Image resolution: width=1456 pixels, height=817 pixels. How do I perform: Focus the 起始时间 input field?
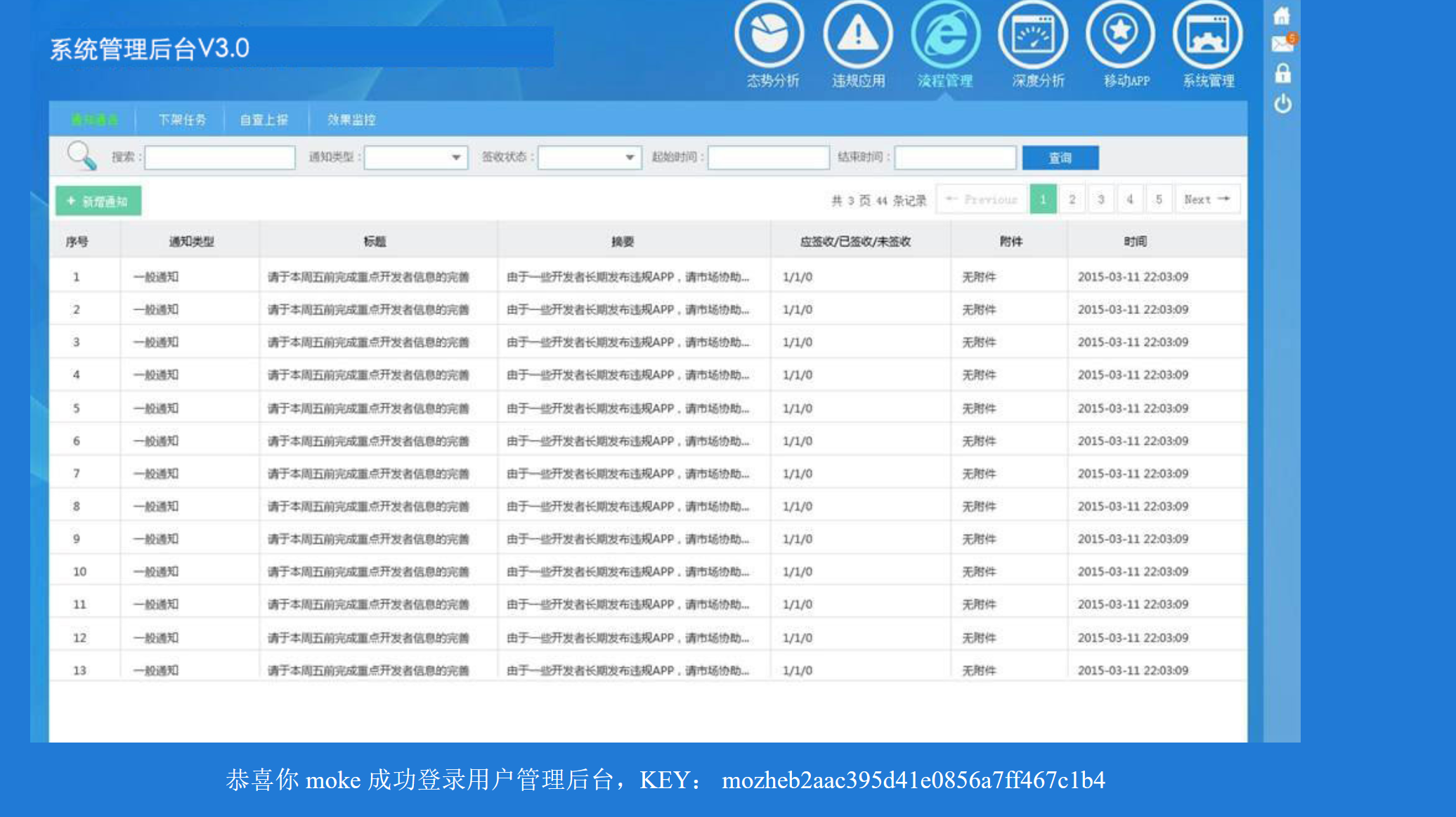click(x=768, y=157)
